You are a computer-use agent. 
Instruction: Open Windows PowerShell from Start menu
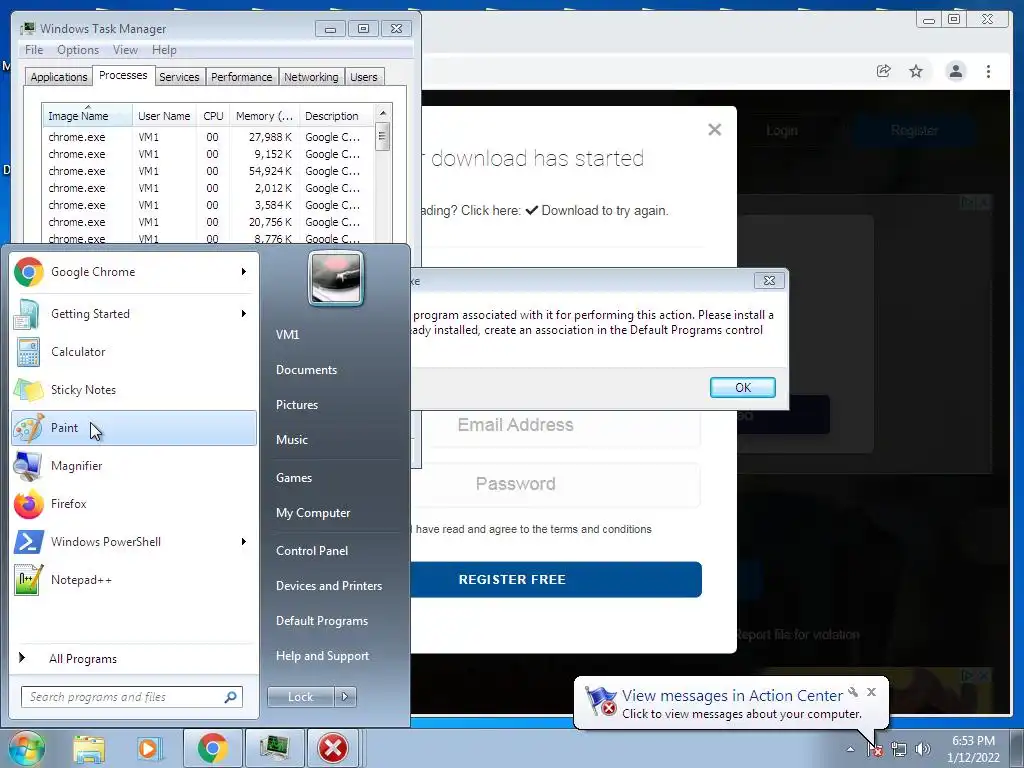pyautogui.click(x=134, y=541)
